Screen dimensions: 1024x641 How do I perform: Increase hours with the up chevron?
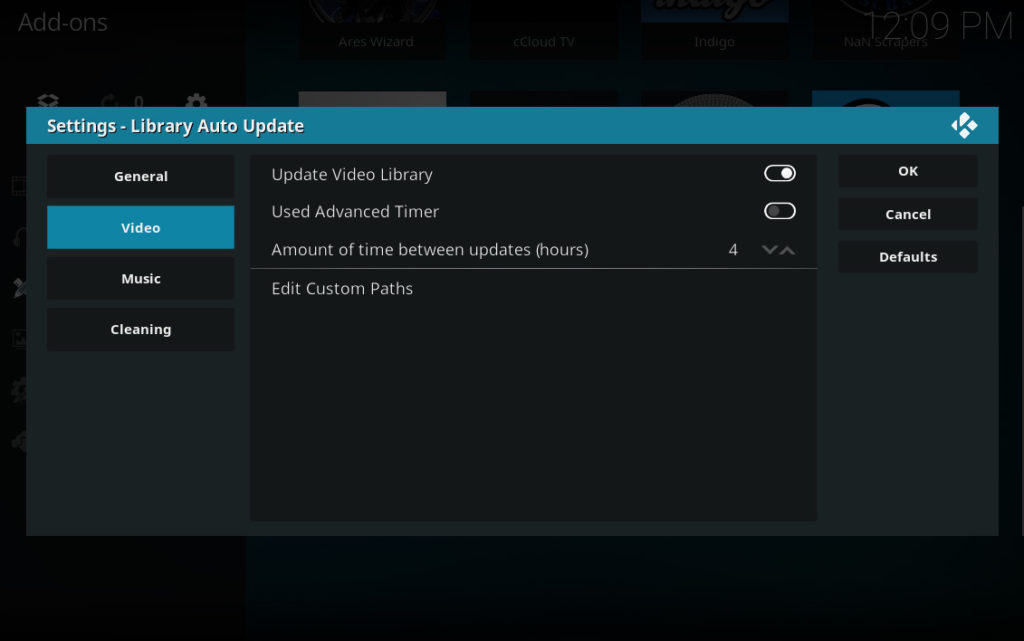coord(789,250)
